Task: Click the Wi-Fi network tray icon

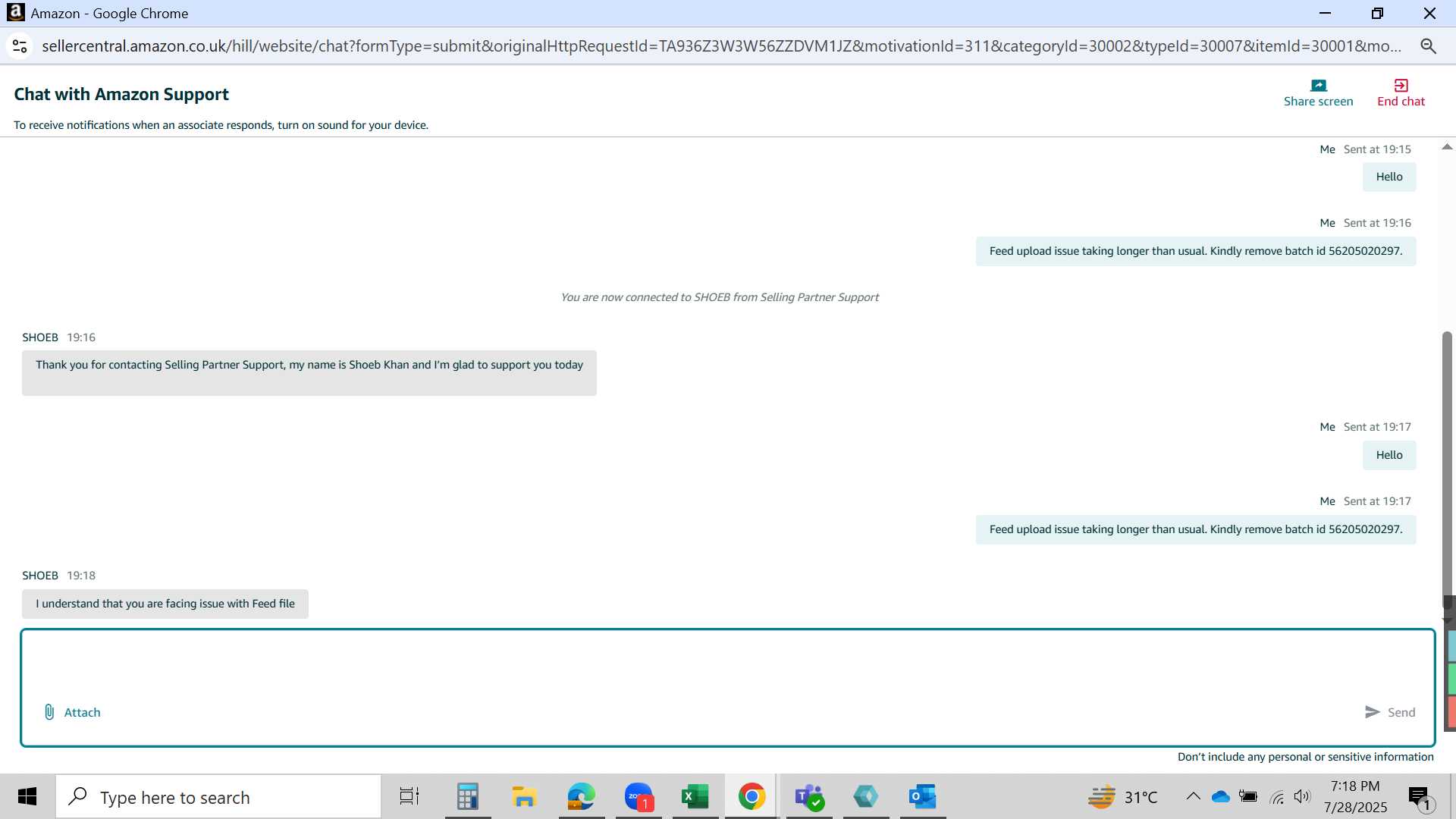Action: click(x=1277, y=797)
